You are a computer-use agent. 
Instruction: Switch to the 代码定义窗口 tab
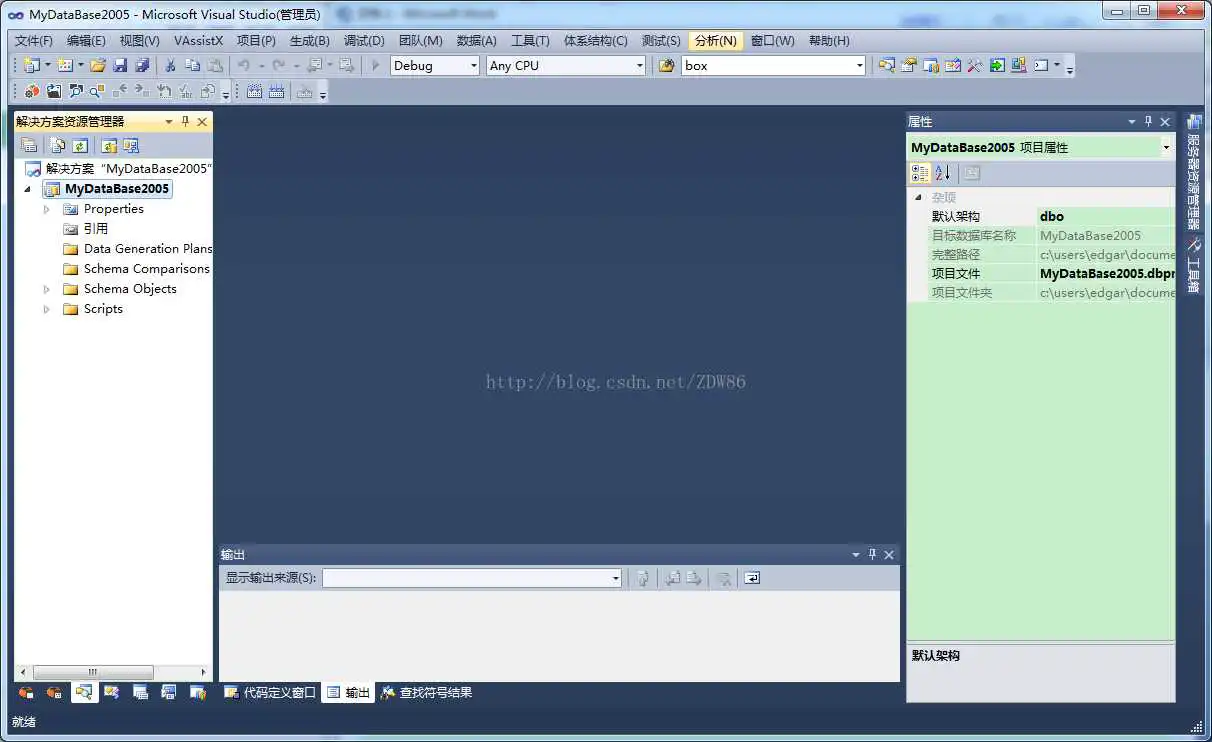[270, 692]
